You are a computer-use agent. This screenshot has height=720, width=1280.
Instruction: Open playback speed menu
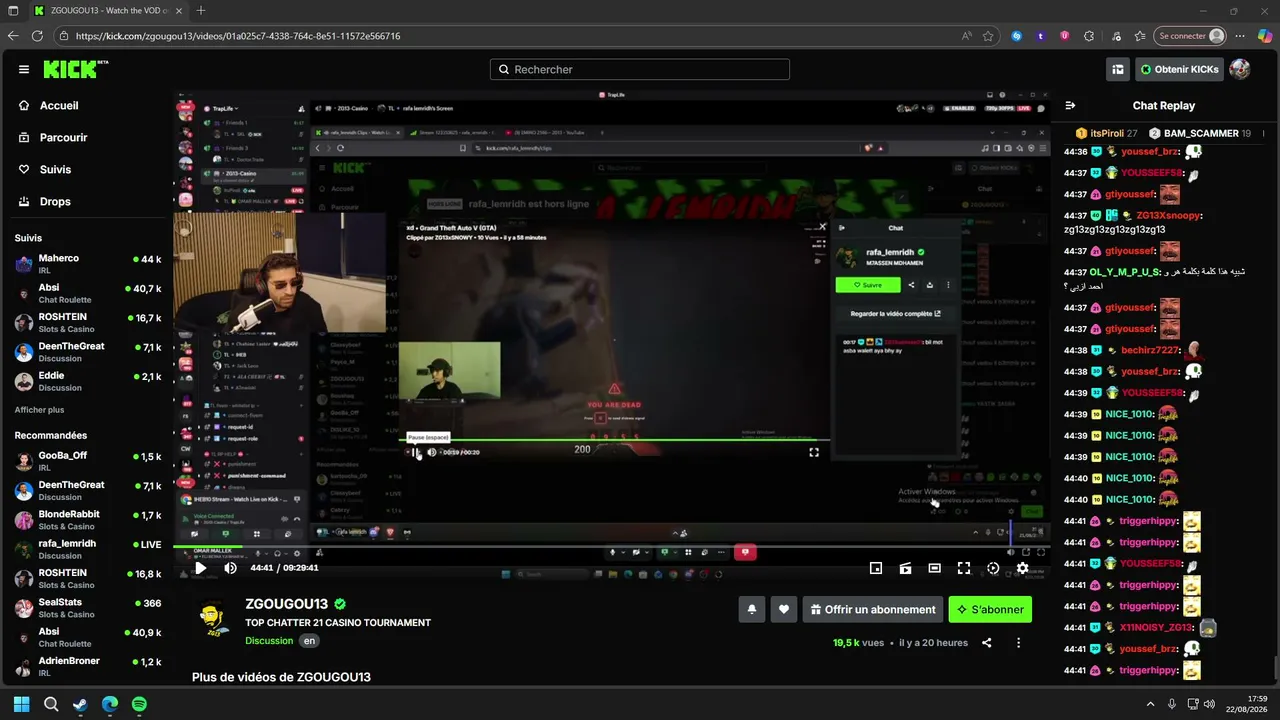tap(993, 568)
